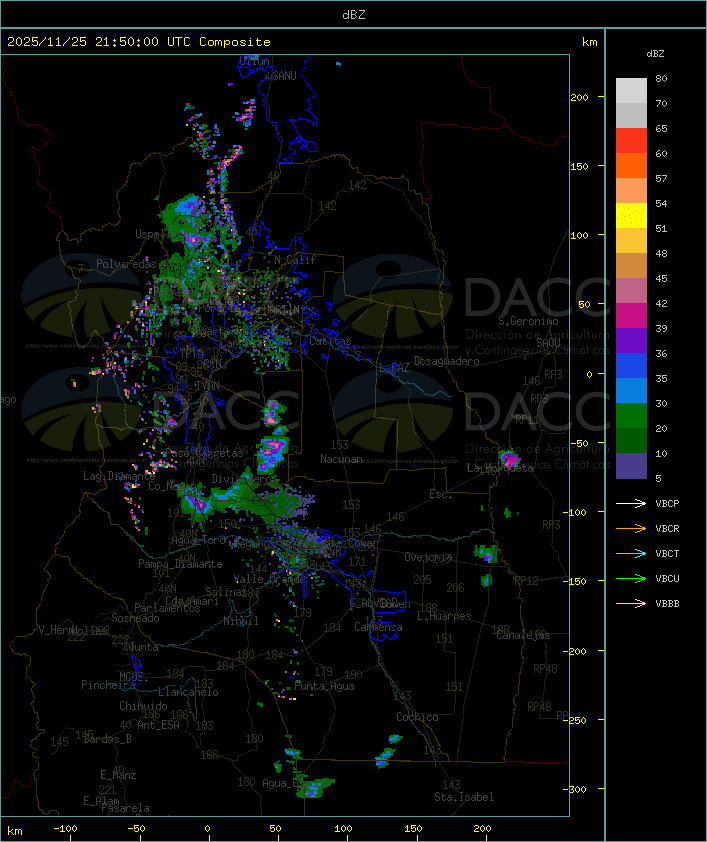
Task: Click the km unit label at top right
Action: [589, 42]
